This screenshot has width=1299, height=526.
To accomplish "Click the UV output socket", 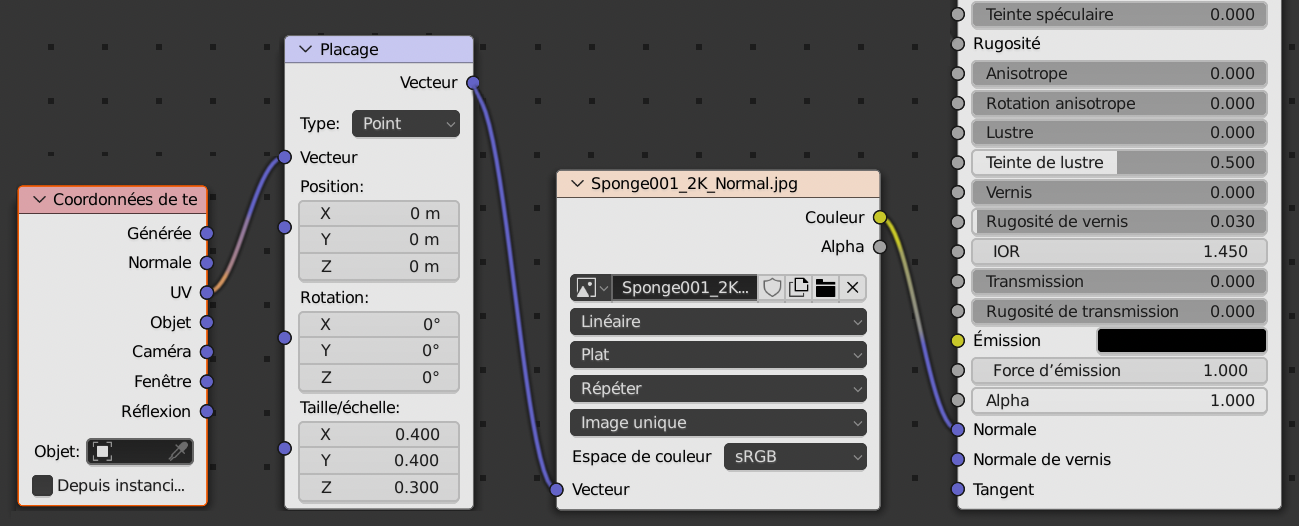I will (207, 292).
